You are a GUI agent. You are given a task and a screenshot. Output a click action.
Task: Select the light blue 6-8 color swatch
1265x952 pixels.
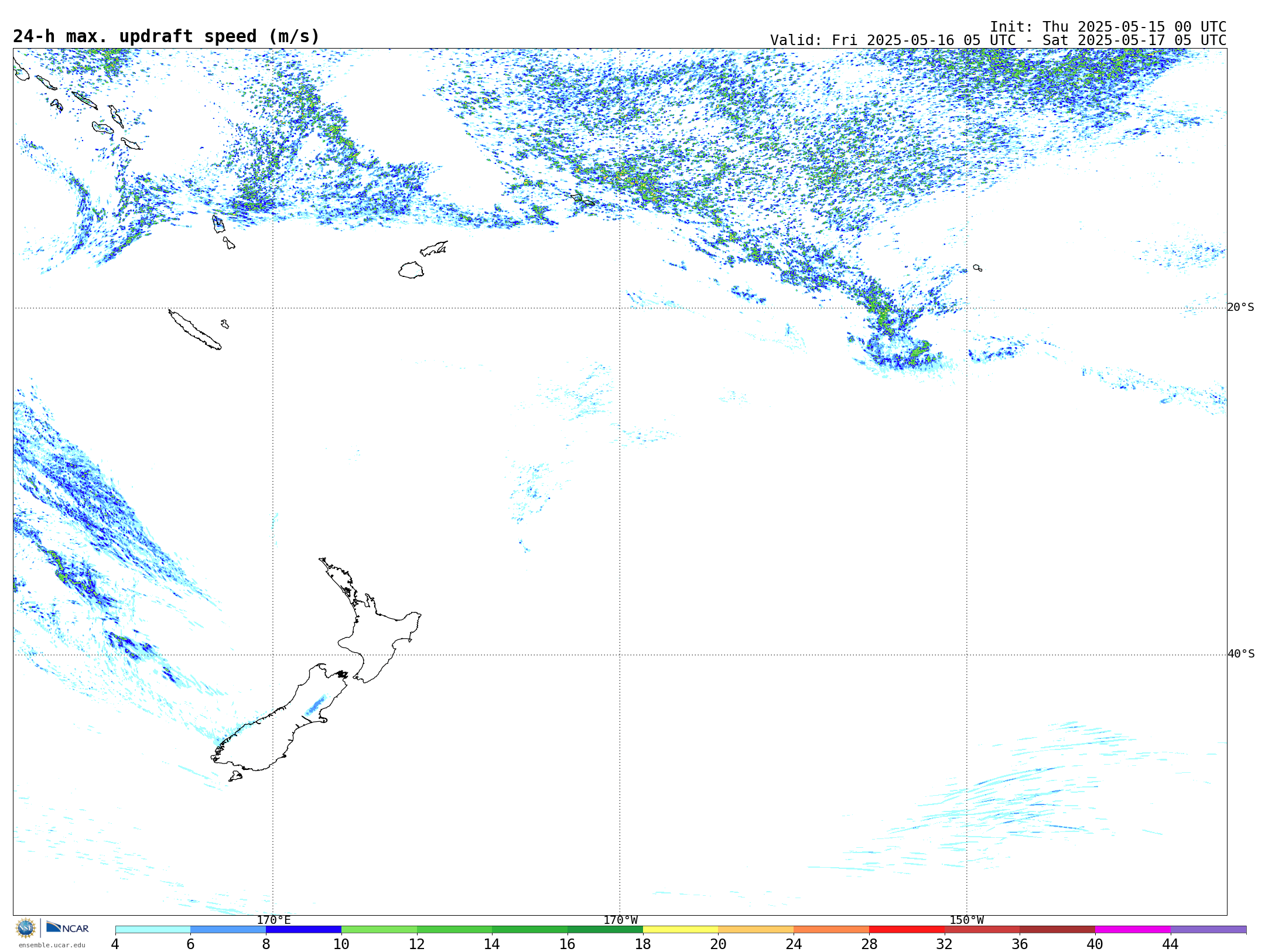(x=228, y=930)
